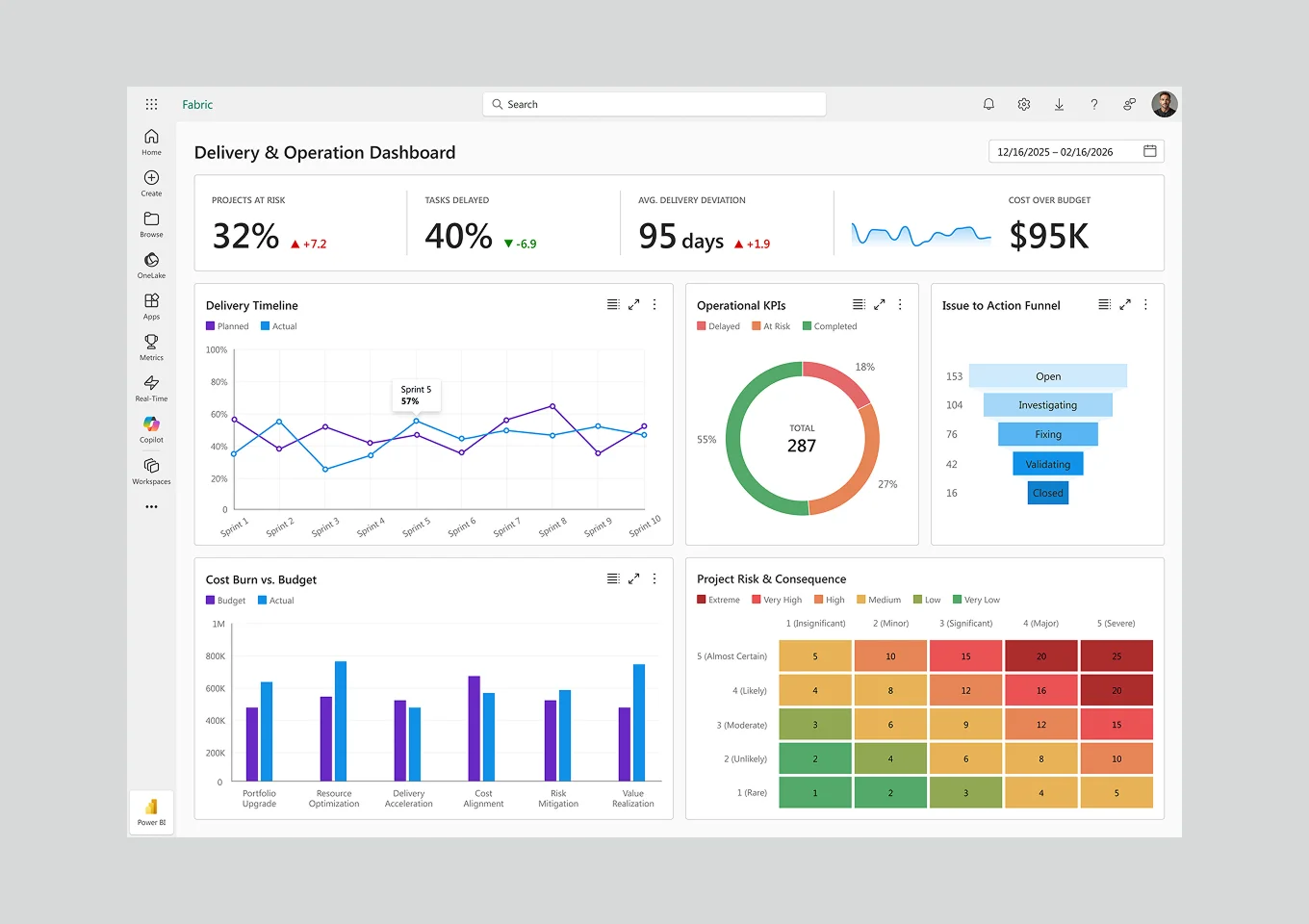Open the Workspaces menu item
The height and width of the screenshot is (924, 1309).
point(151,469)
